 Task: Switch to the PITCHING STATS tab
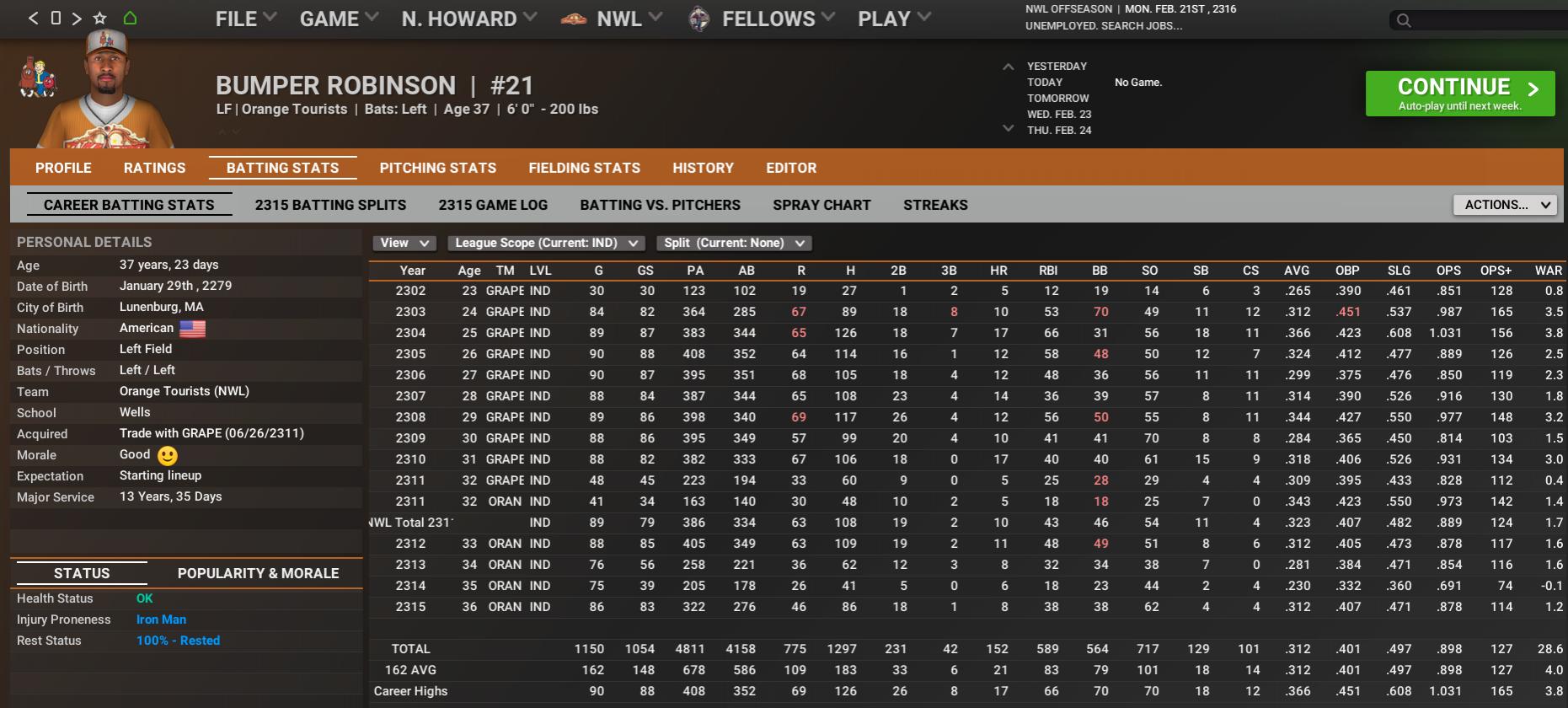(437, 168)
